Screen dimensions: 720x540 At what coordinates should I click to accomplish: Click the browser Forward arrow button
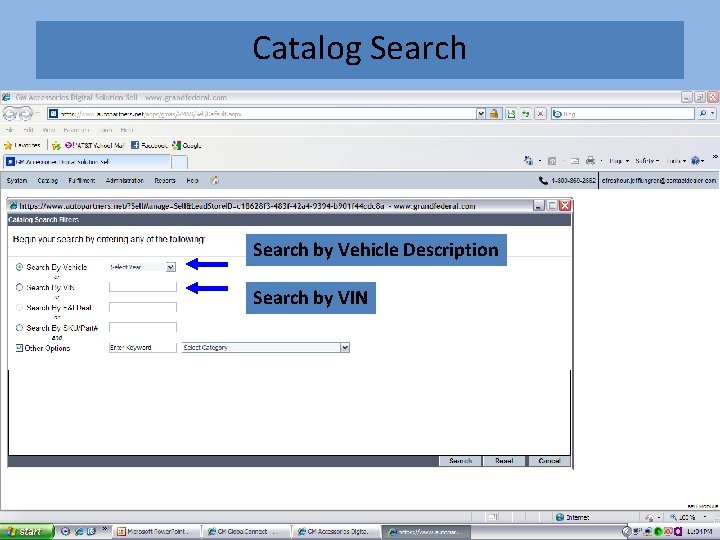26,113
